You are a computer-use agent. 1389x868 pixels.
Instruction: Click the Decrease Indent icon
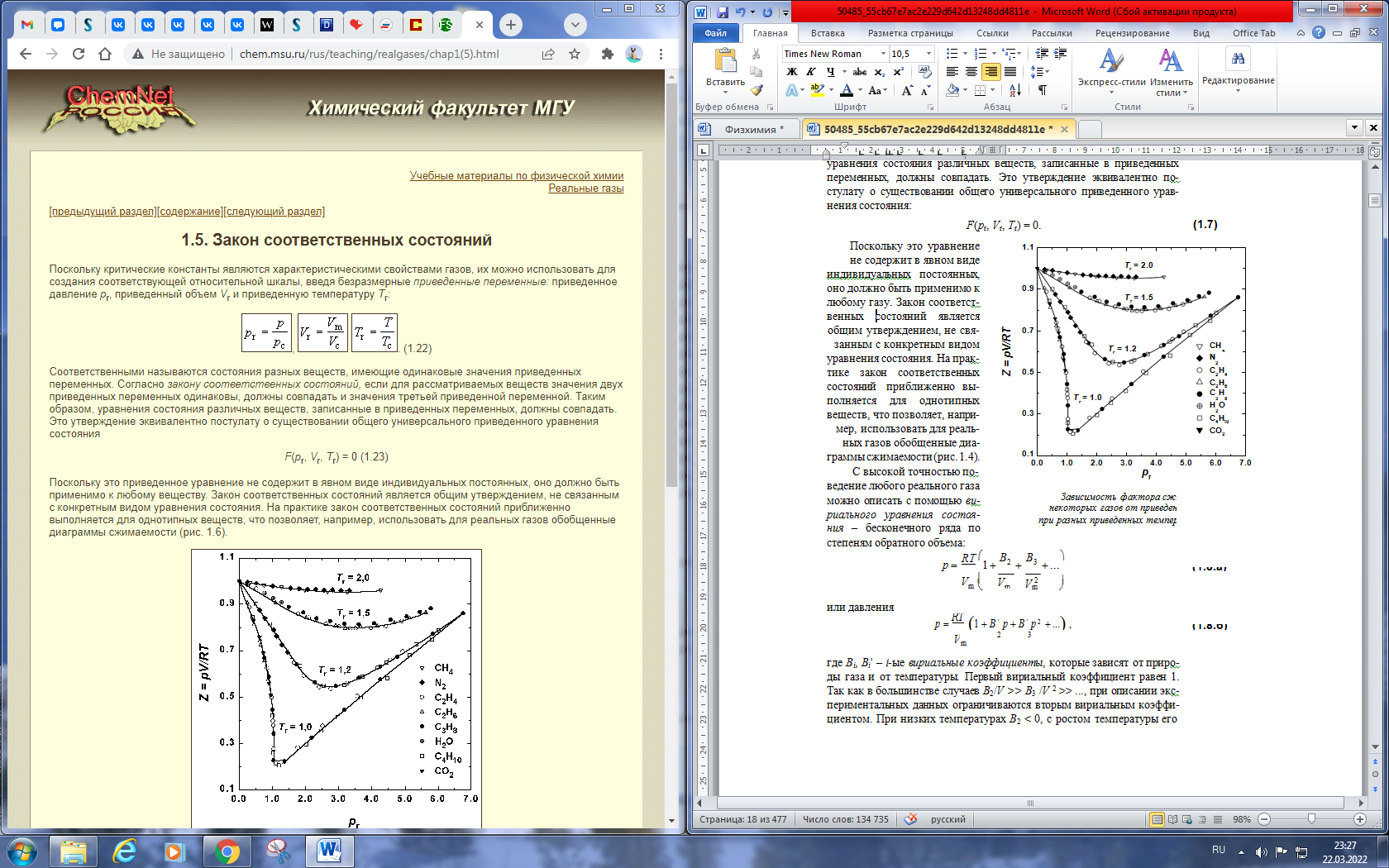(x=1042, y=54)
